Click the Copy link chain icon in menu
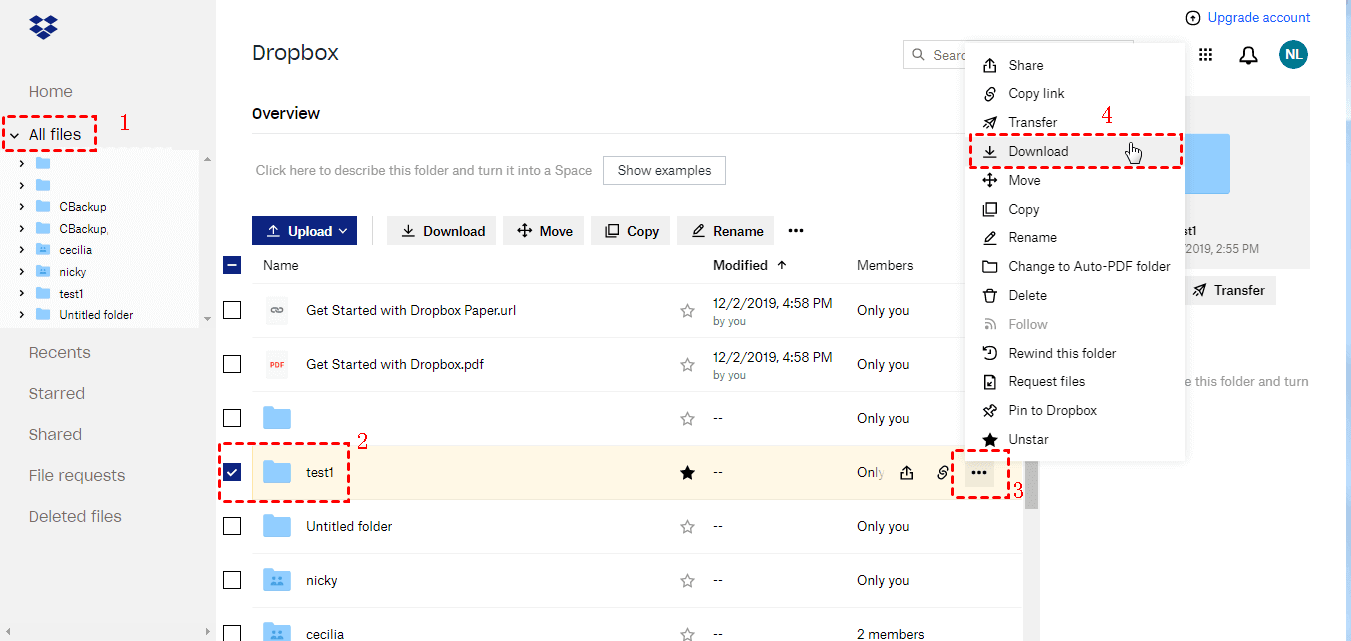This screenshot has width=1351, height=641. click(x=990, y=94)
